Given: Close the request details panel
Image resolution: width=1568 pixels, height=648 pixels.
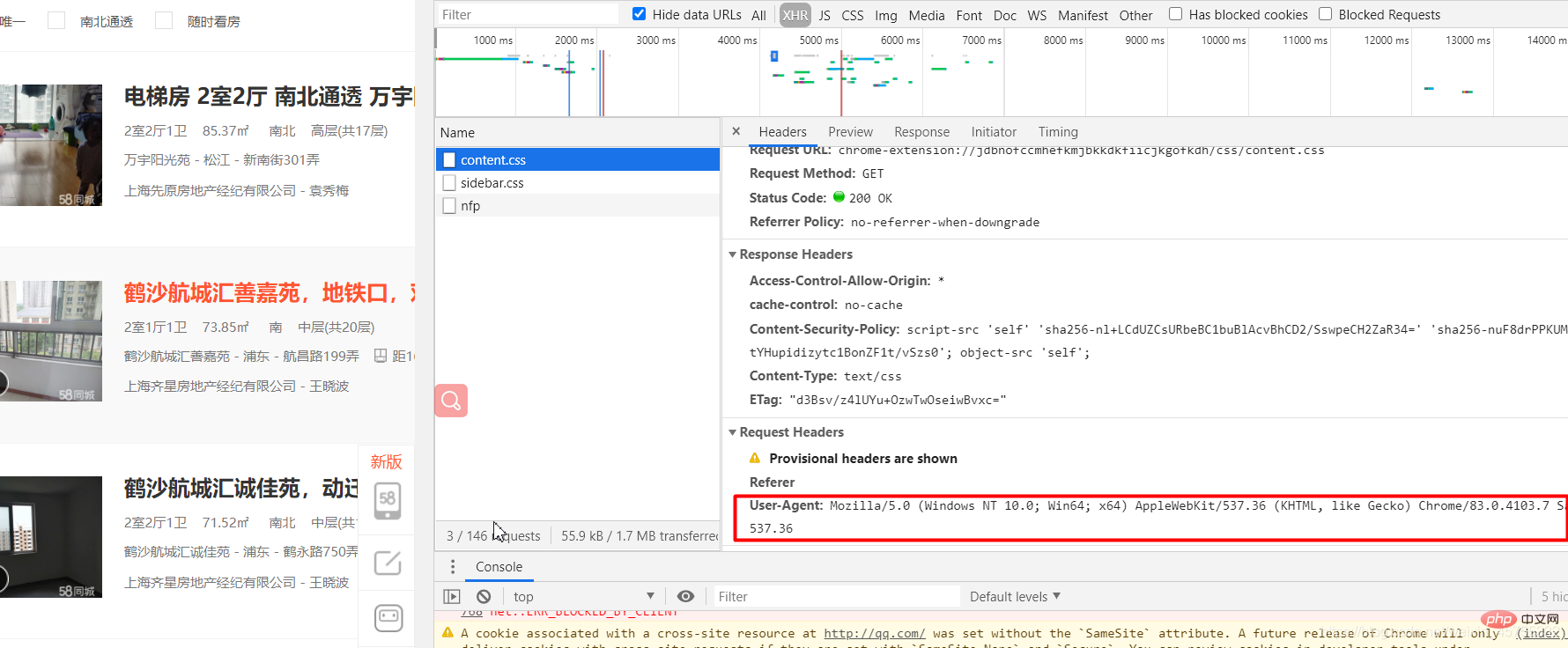Looking at the screenshot, I should [x=736, y=131].
